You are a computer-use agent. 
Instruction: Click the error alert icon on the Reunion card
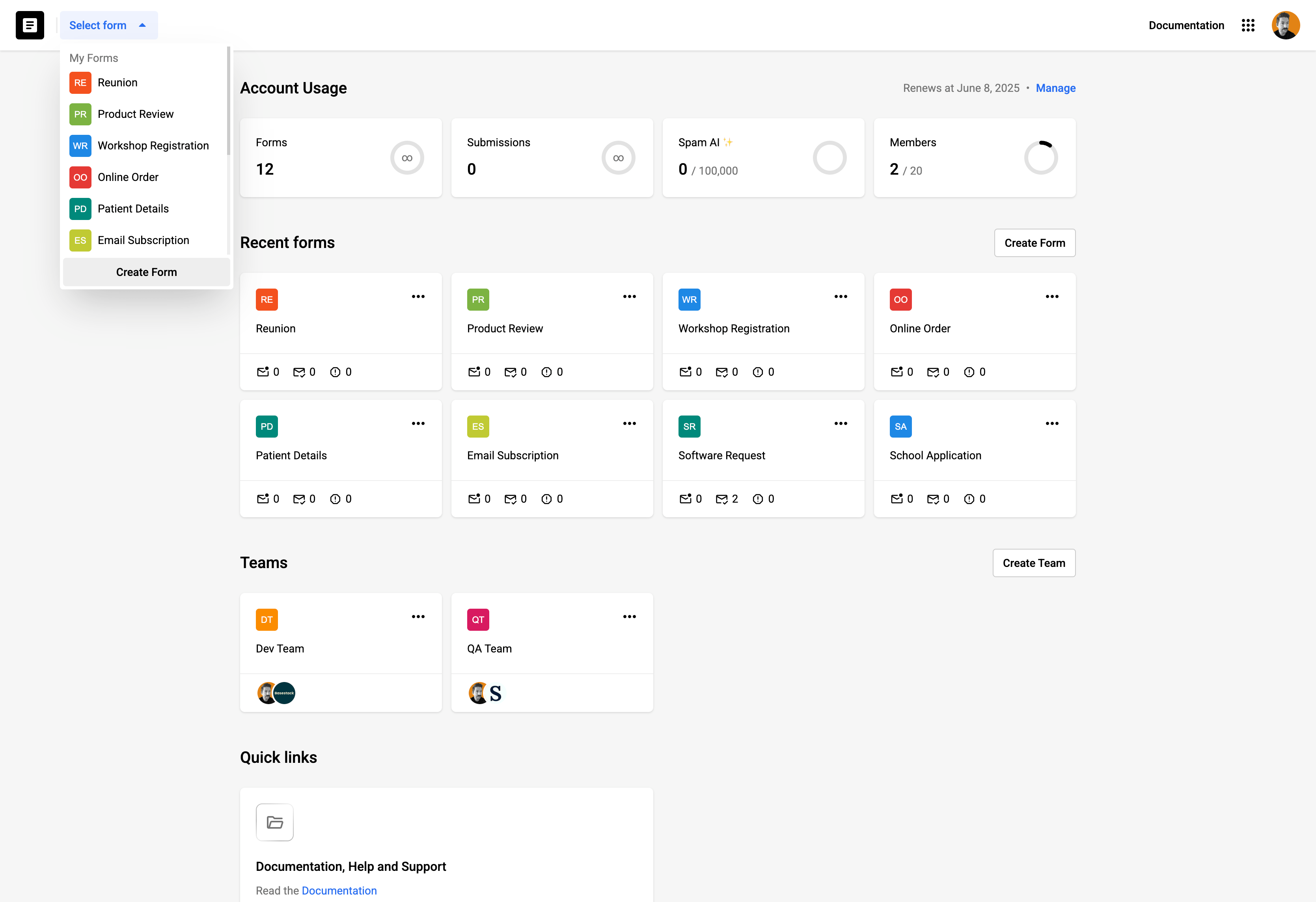pyautogui.click(x=335, y=372)
